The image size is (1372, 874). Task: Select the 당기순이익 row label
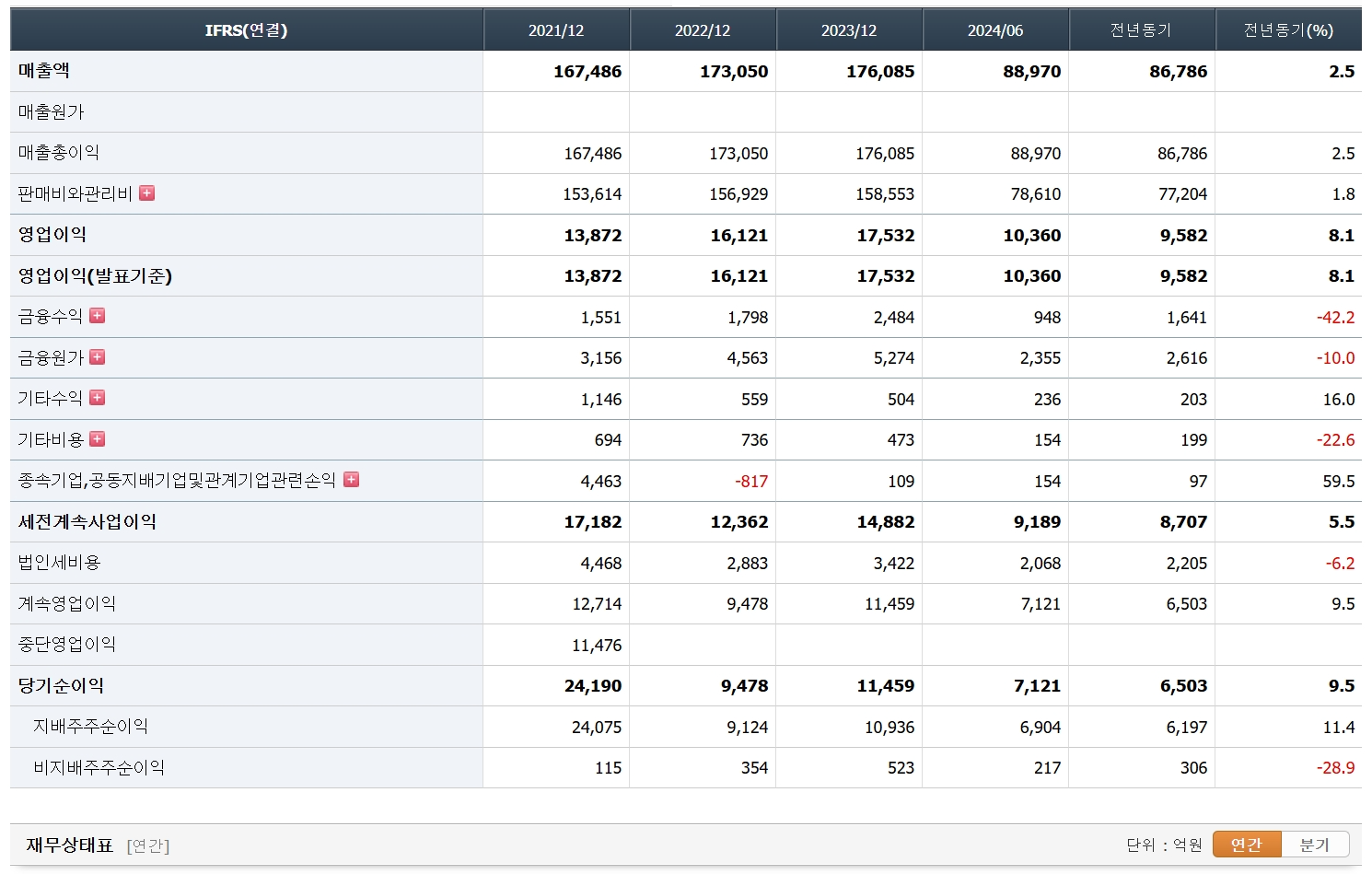[61, 685]
